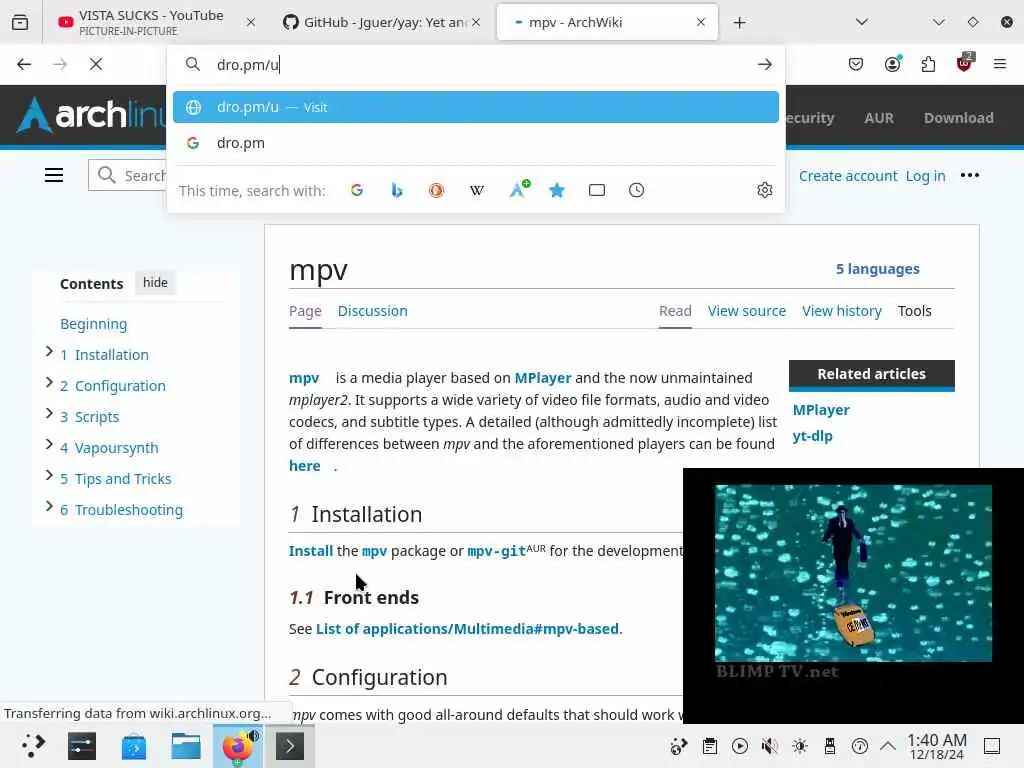Open the View history tab
This screenshot has width=1024, height=768.
tap(842, 311)
